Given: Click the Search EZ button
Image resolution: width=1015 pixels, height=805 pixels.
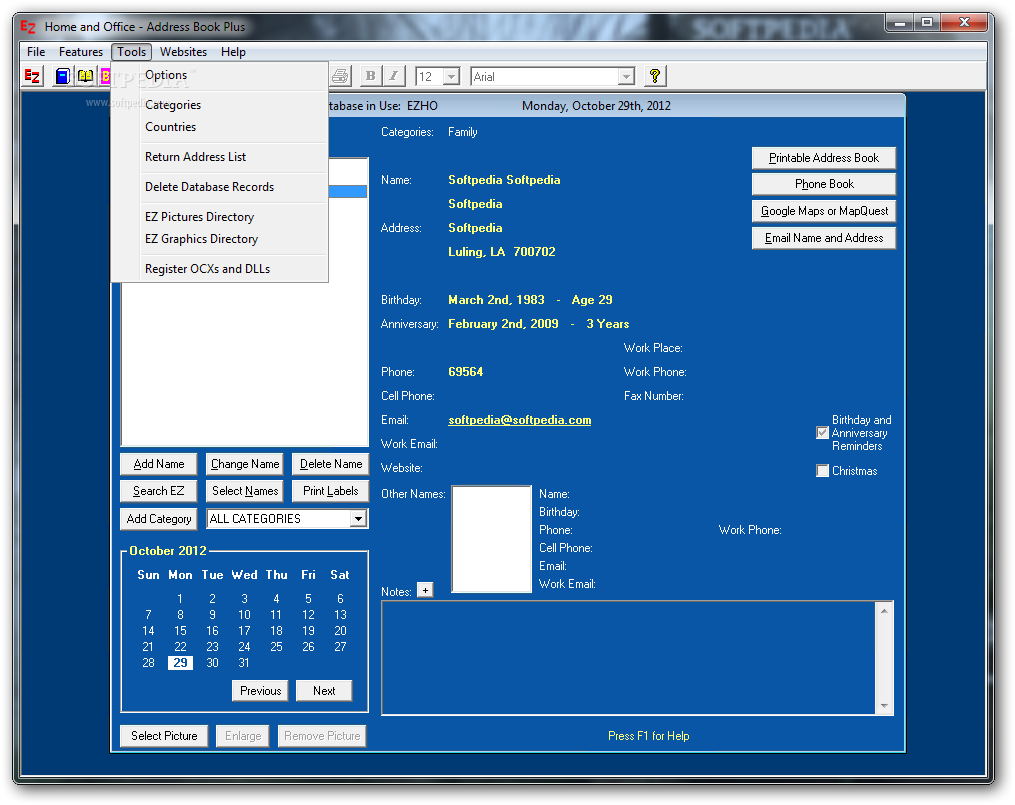Looking at the screenshot, I should click(x=159, y=491).
